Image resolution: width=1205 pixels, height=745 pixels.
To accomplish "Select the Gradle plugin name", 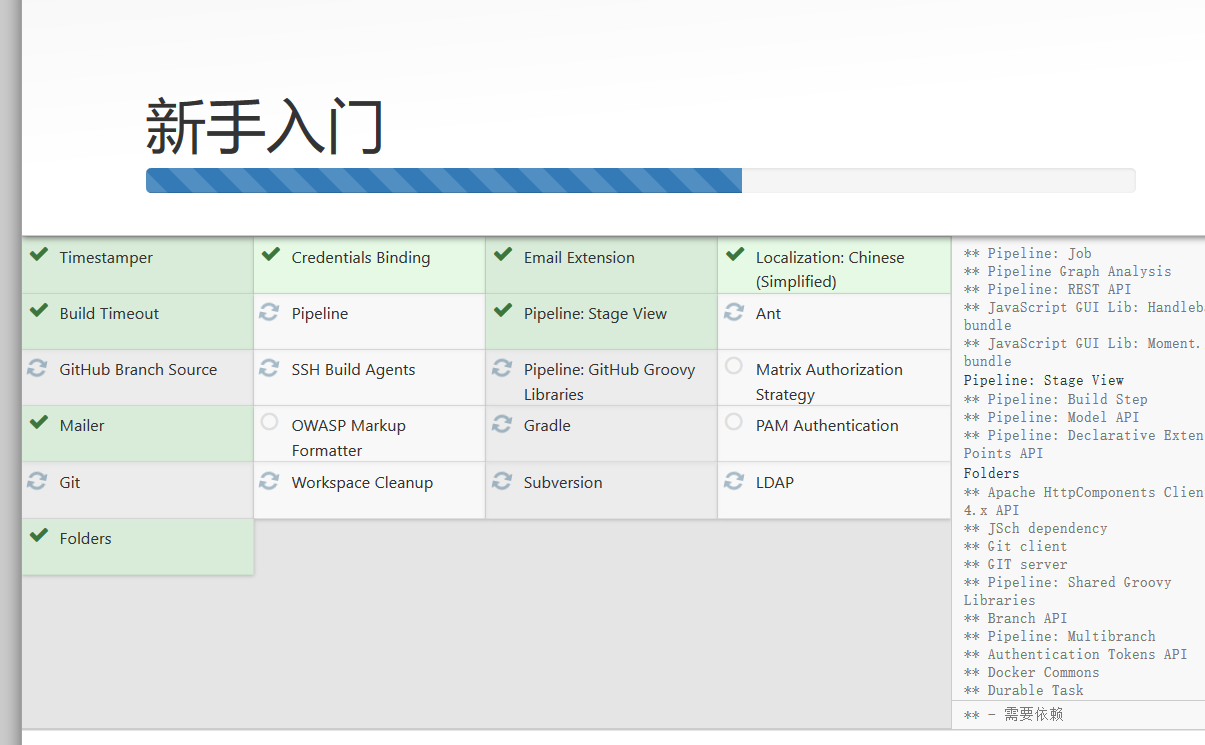I will click(547, 426).
